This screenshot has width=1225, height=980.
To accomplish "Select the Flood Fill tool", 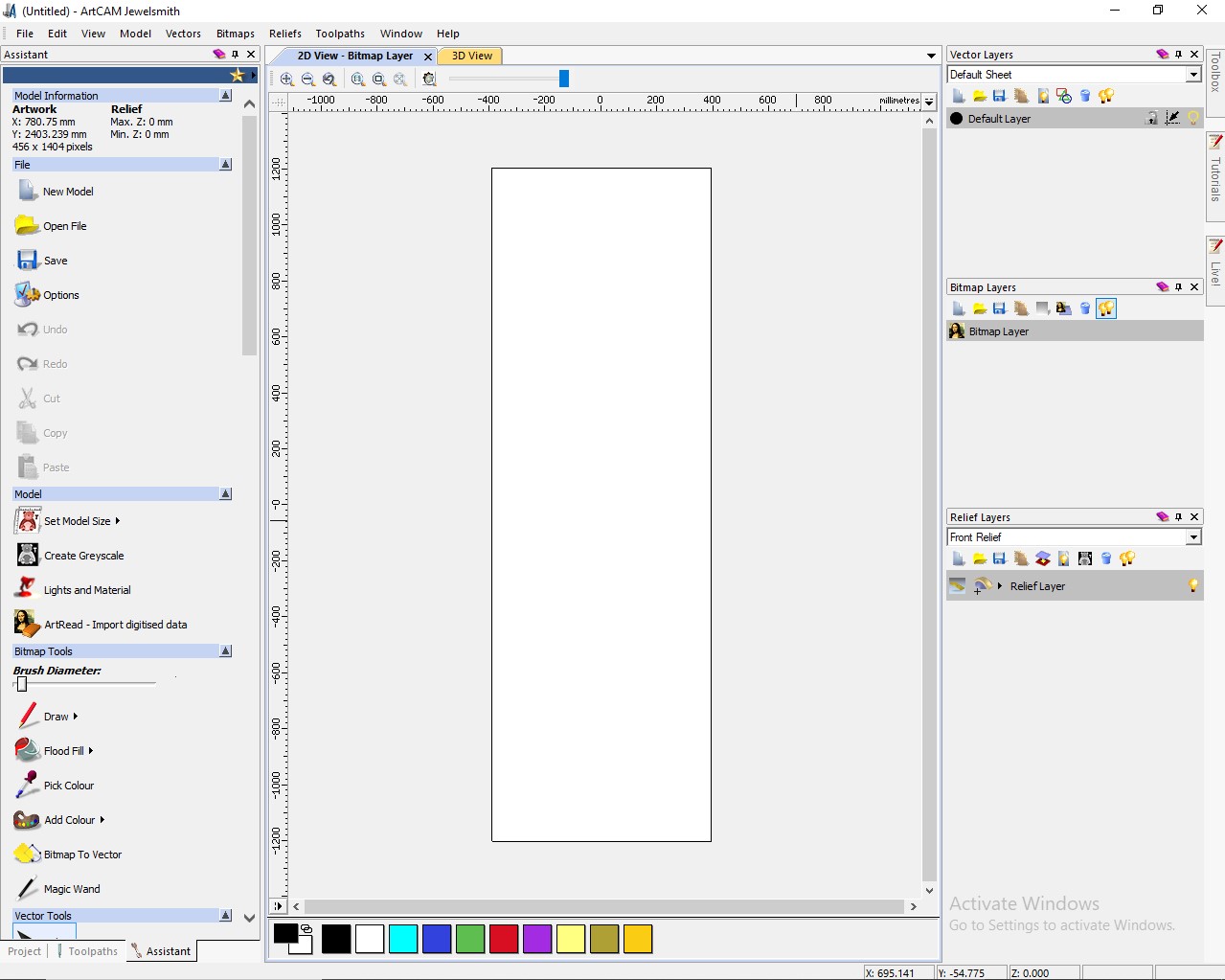I will (x=63, y=751).
